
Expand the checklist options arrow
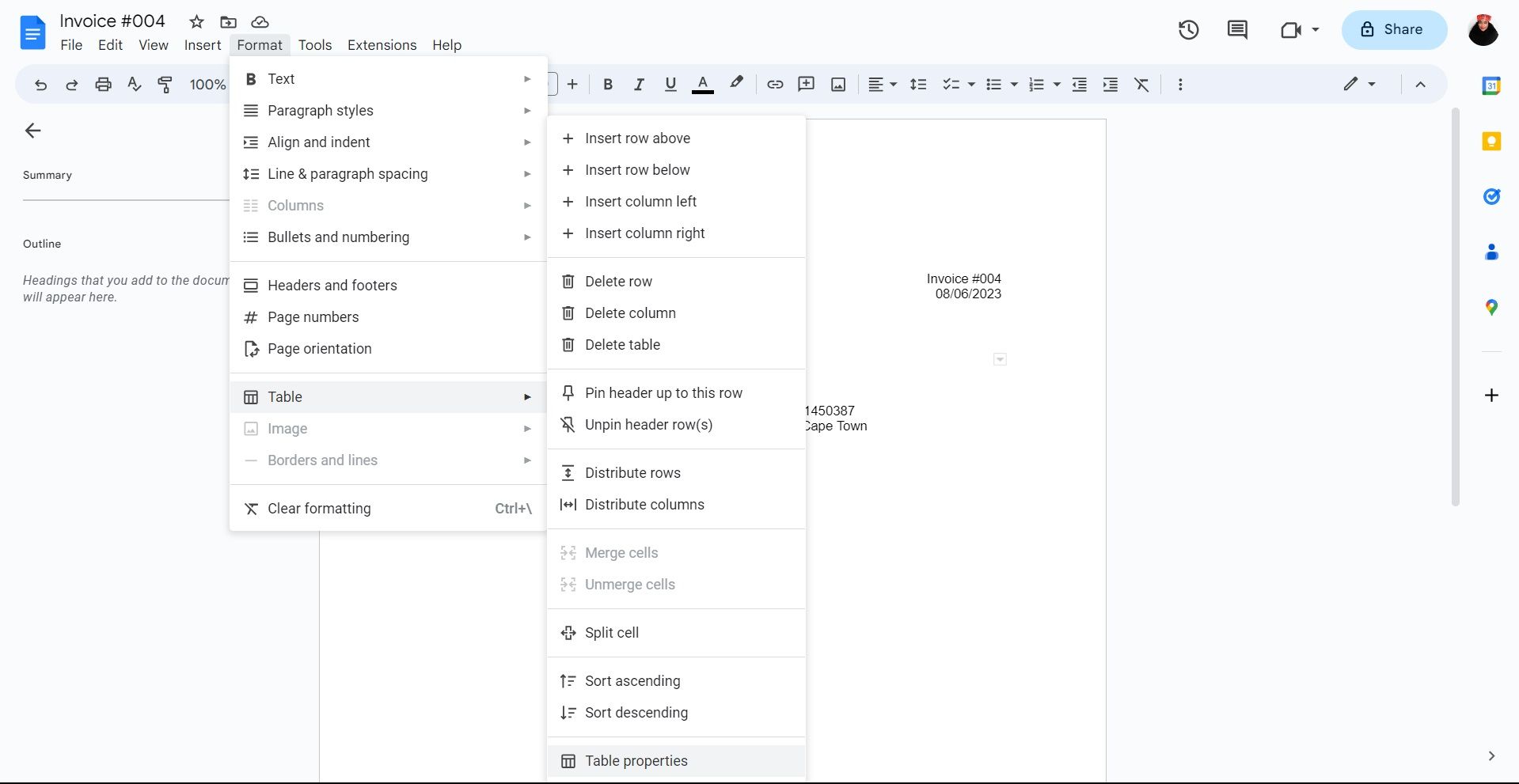(971, 85)
